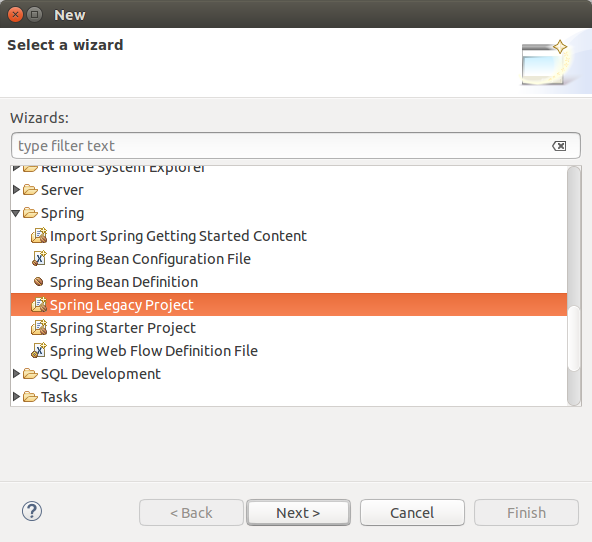Select Spring Bean Configuration File wizard
This screenshot has height=542, width=592.
[150, 259]
